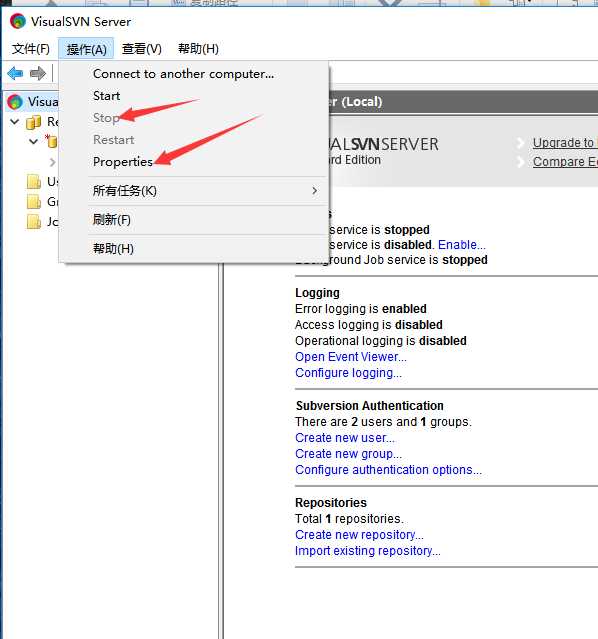Click the VisualSVN Server title bar logo icon
Viewport: 598px width, 639px height.
click(x=18, y=21)
